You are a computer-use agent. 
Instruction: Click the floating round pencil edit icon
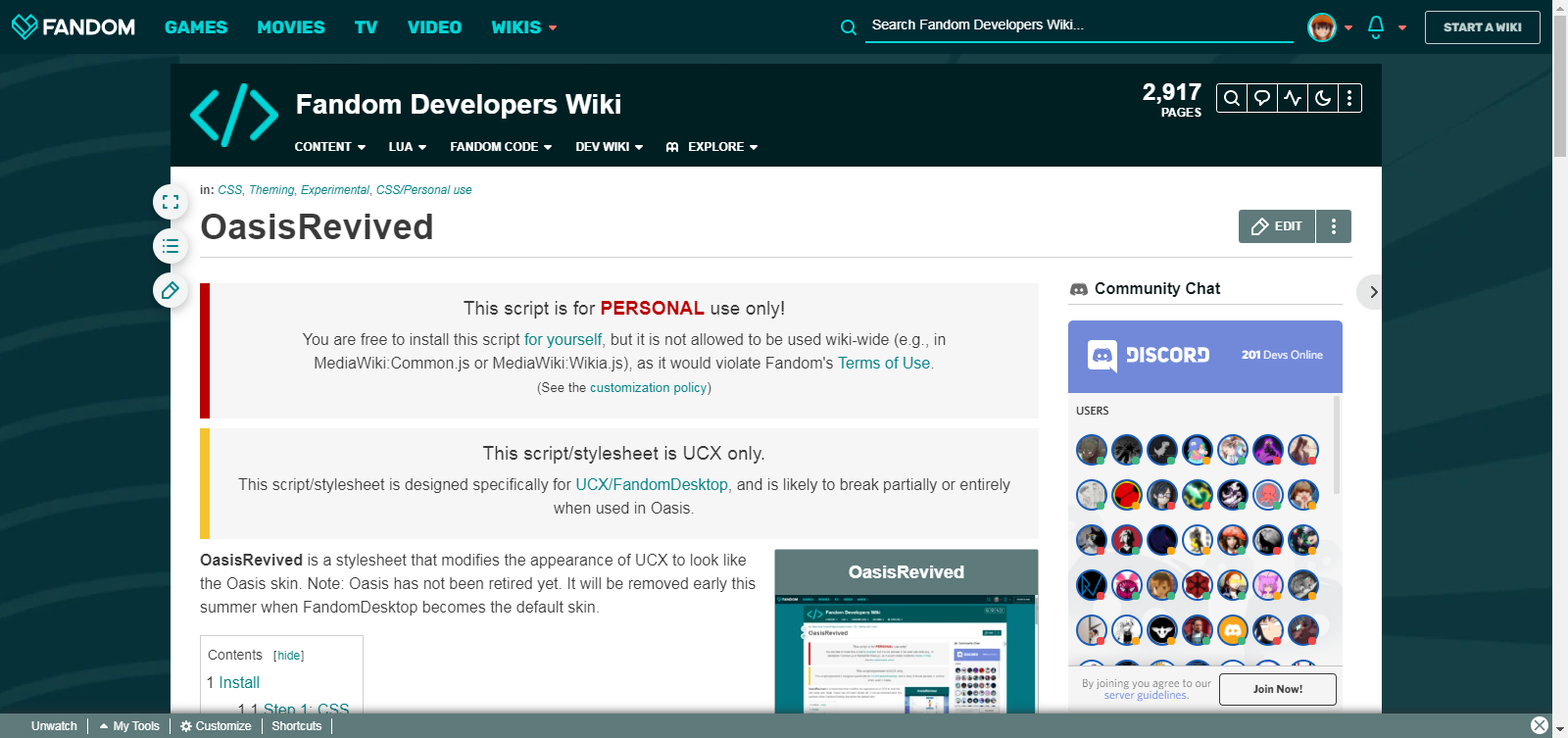[x=171, y=290]
